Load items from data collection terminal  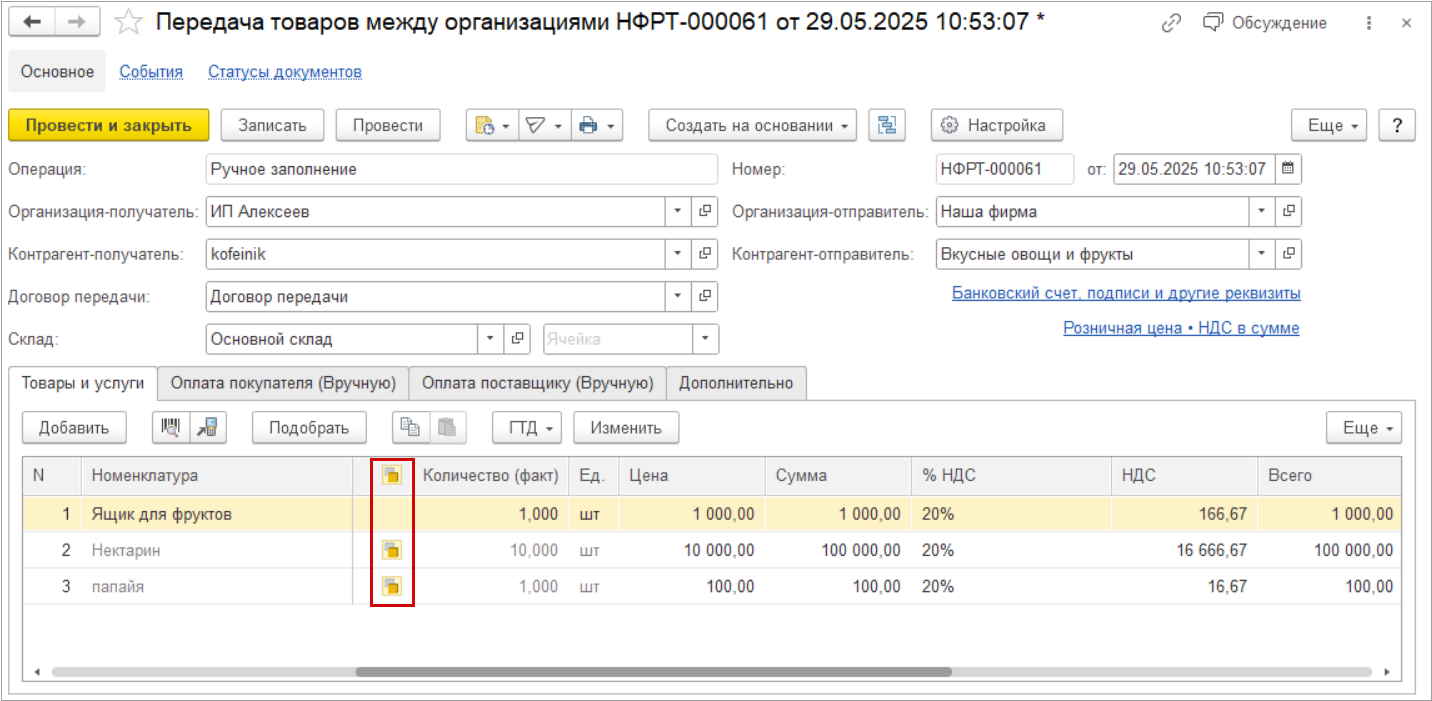click(x=209, y=428)
